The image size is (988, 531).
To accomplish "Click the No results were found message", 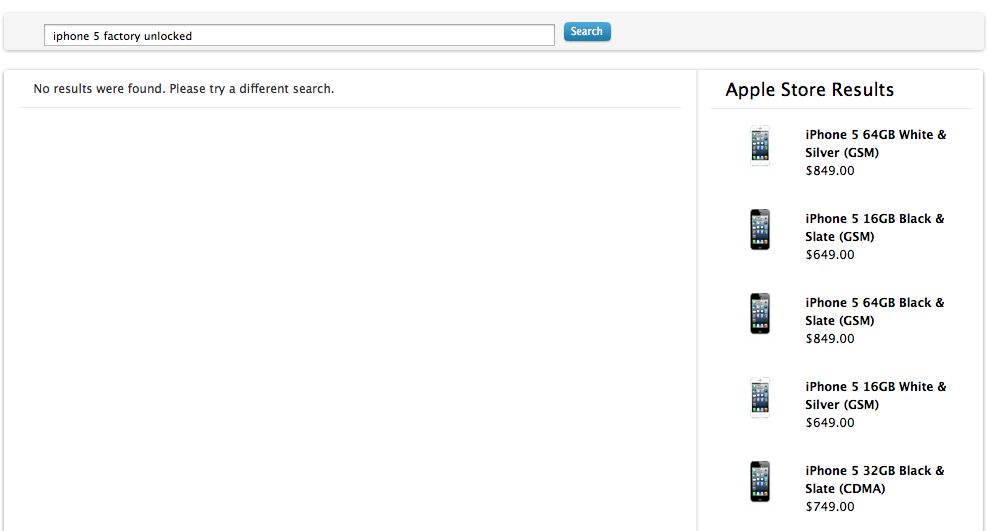I will (x=183, y=89).
